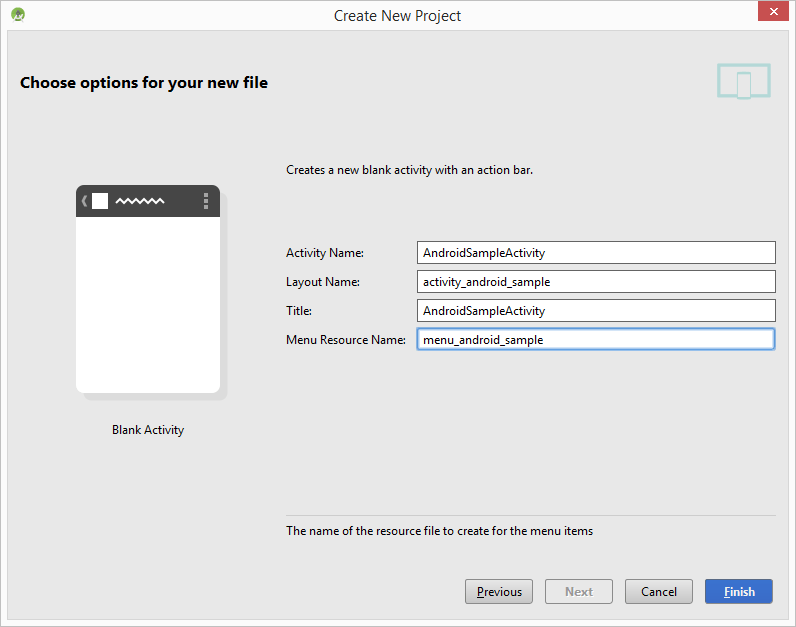This screenshot has height=627, width=796.
Task: Close the Create New Project window
Action: click(771, 14)
